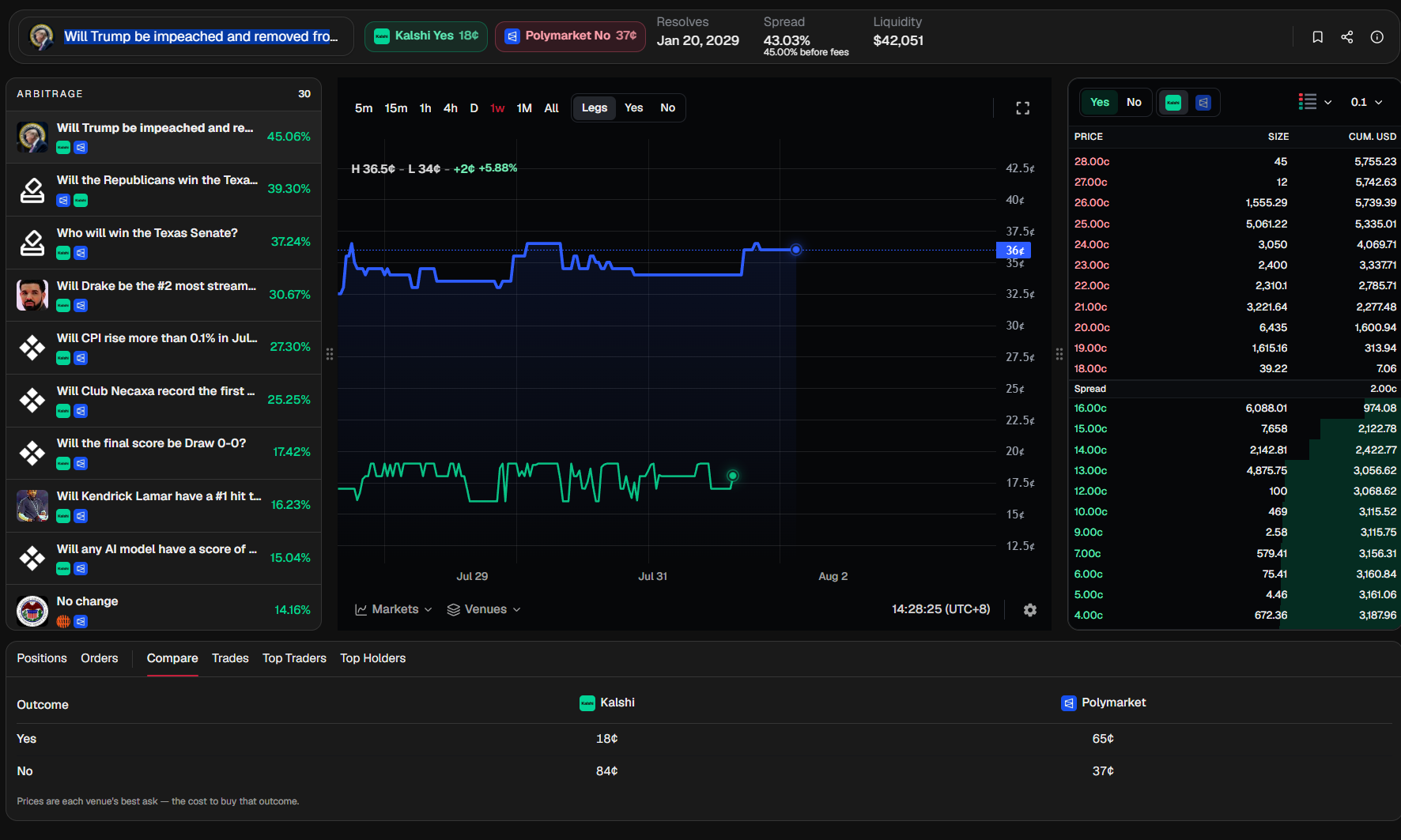Open the 0.1 price grouping dropdown
This screenshot has width=1401, height=840.
pos(1367,102)
